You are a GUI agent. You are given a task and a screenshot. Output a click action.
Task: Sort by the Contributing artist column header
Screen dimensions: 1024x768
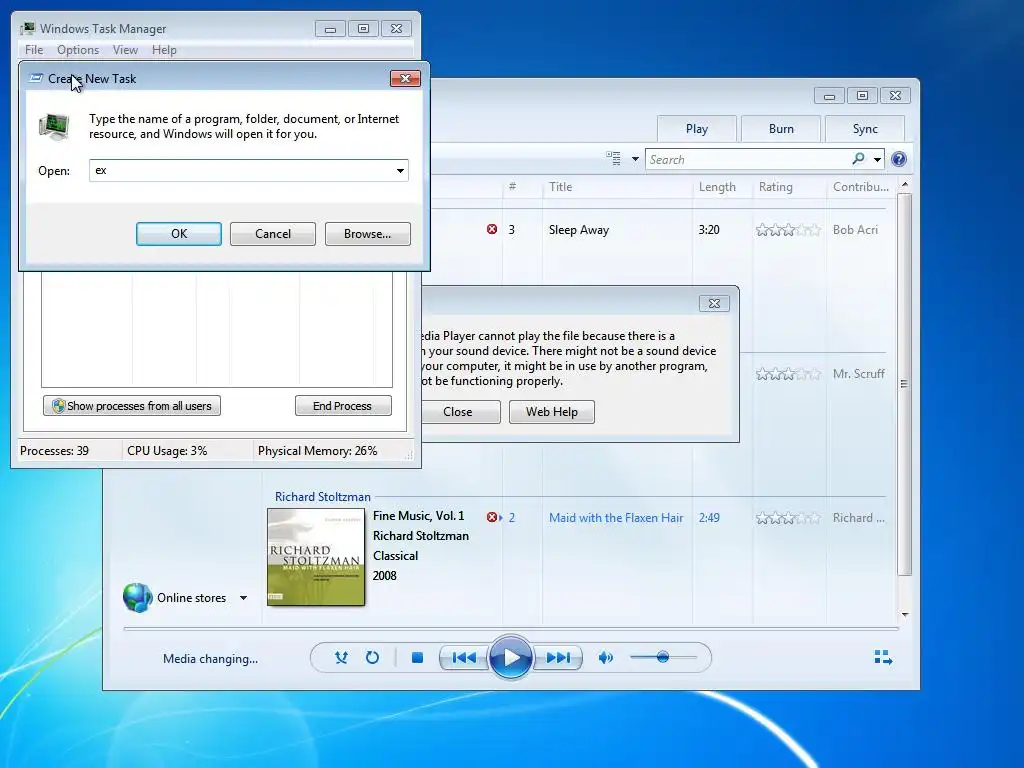861,187
